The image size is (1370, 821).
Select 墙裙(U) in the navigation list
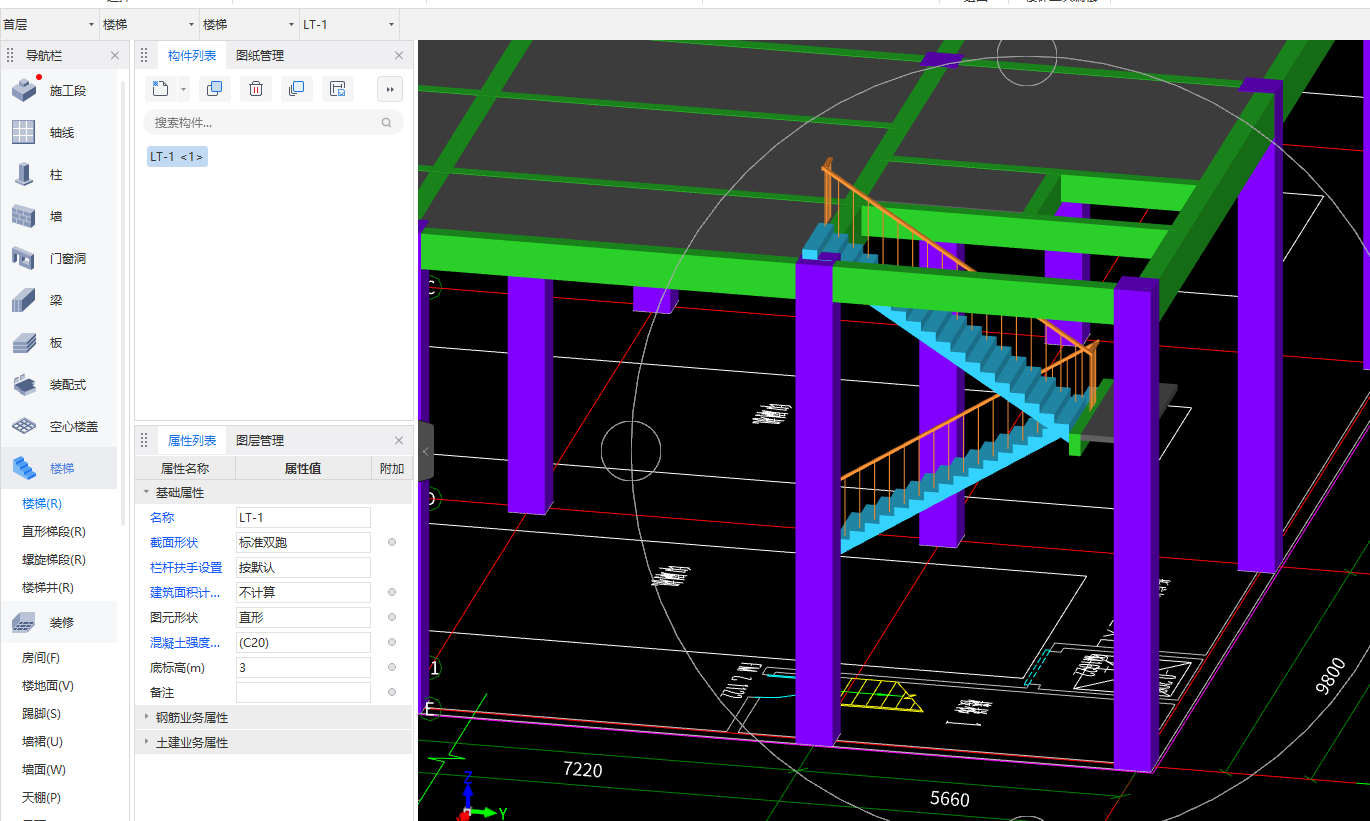tap(42, 742)
